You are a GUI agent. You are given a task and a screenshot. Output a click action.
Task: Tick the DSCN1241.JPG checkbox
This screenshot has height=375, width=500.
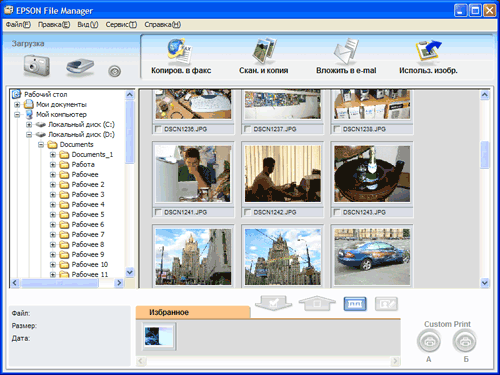[158, 212]
